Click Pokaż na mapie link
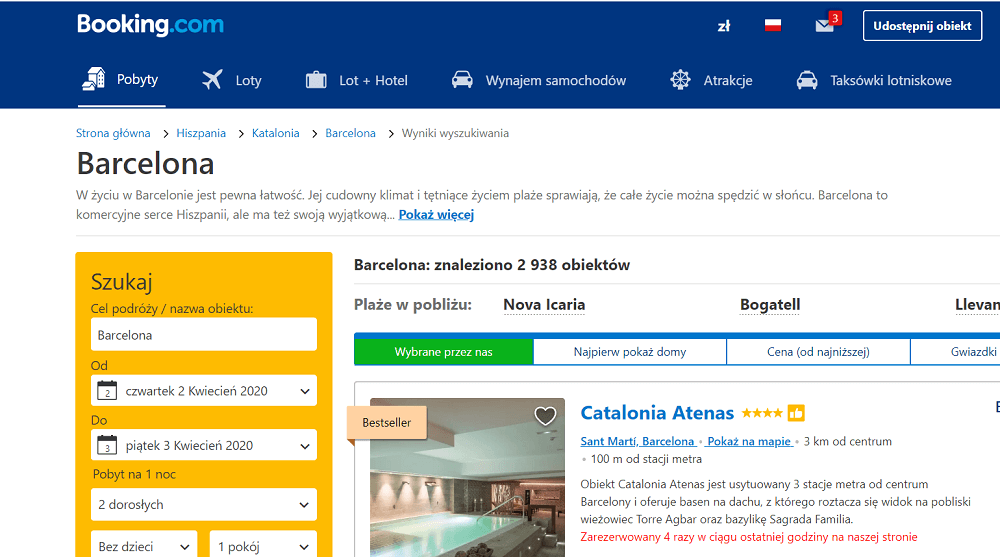The image size is (1000, 557). 749,441
